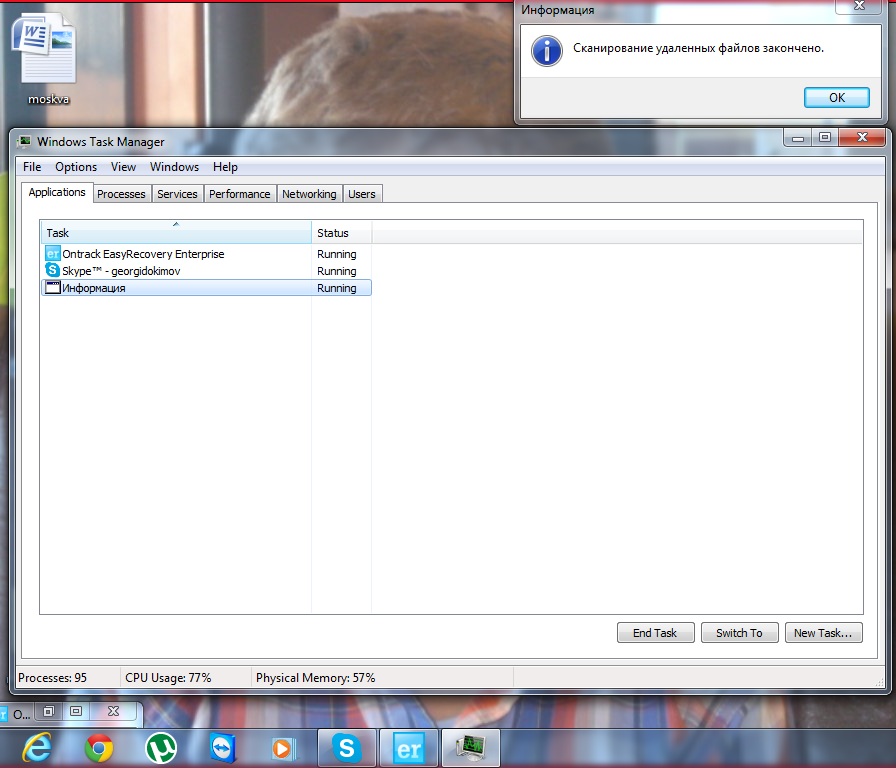Click the End Task button
The height and width of the screenshot is (768, 896).
coord(655,633)
